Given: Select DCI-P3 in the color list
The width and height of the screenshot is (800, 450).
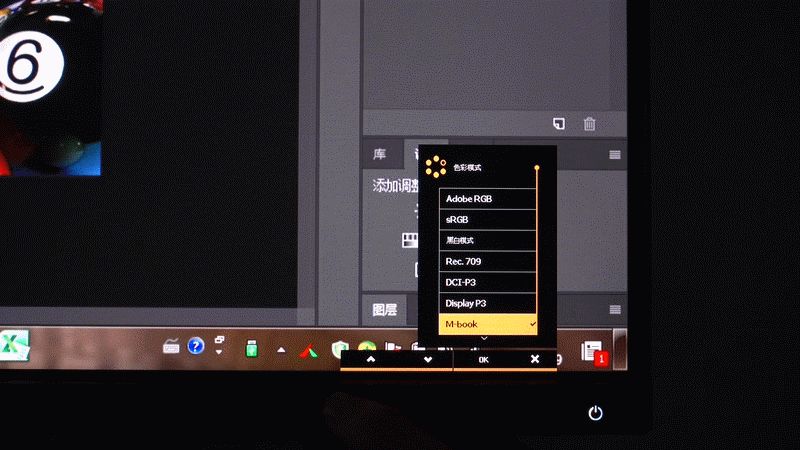Looking at the screenshot, I should click(487, 282).
